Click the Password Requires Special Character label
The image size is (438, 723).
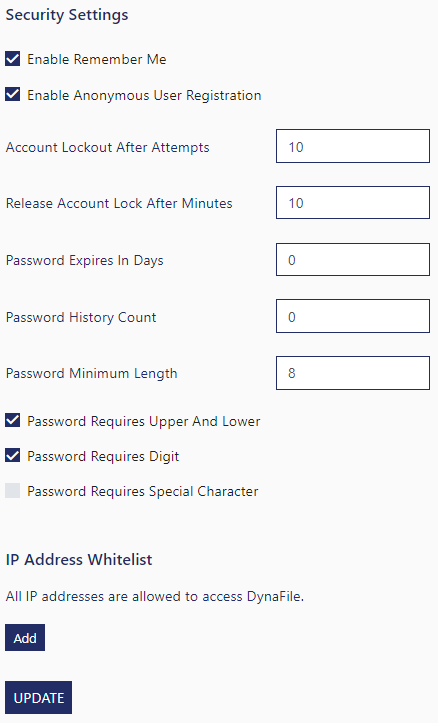click(x=143, y=492)
